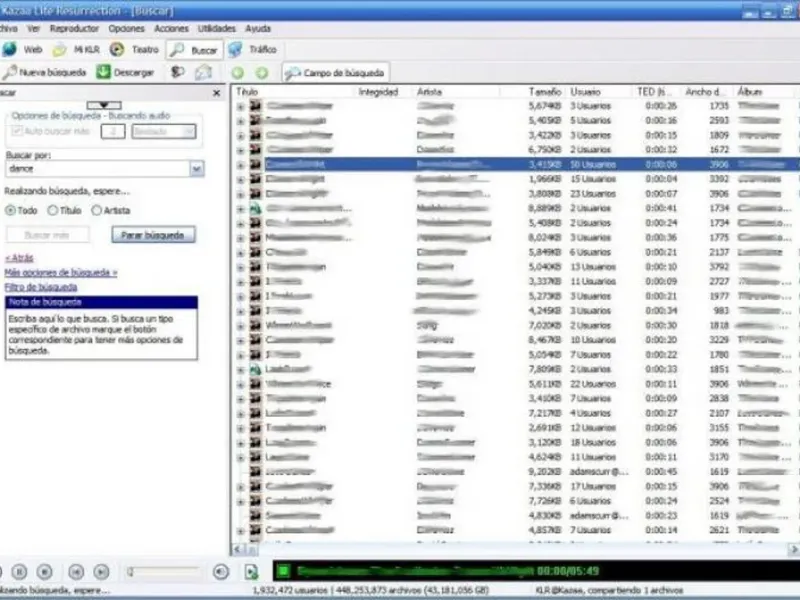Expand the result row sized 7,809KB
The image size is (800, 600).
(x=240, y=370)
